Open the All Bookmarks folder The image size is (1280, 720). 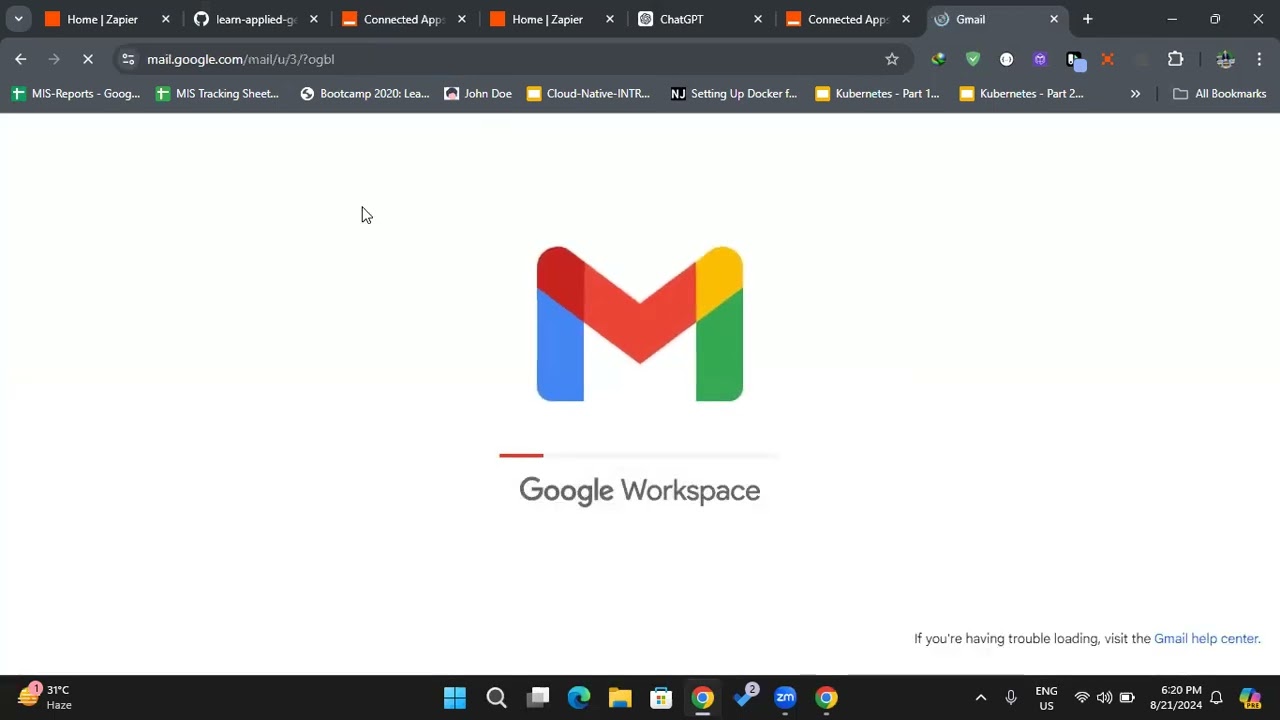[1219, 94]
